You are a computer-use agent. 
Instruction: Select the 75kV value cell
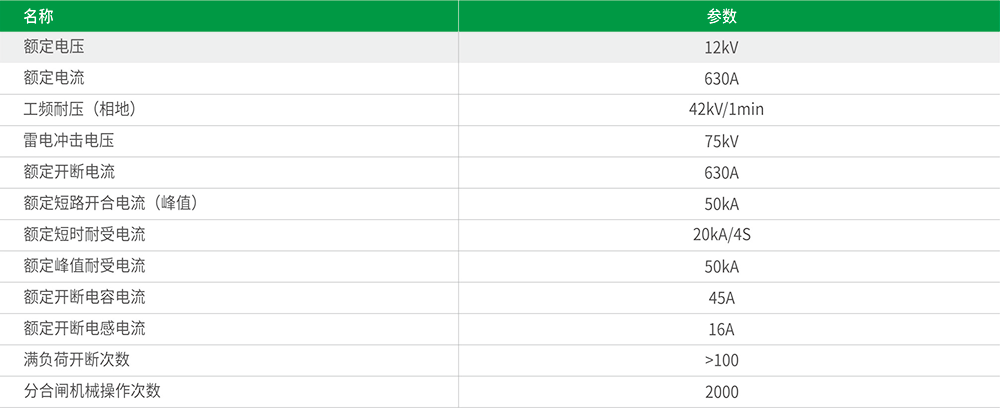coord(721,141)
